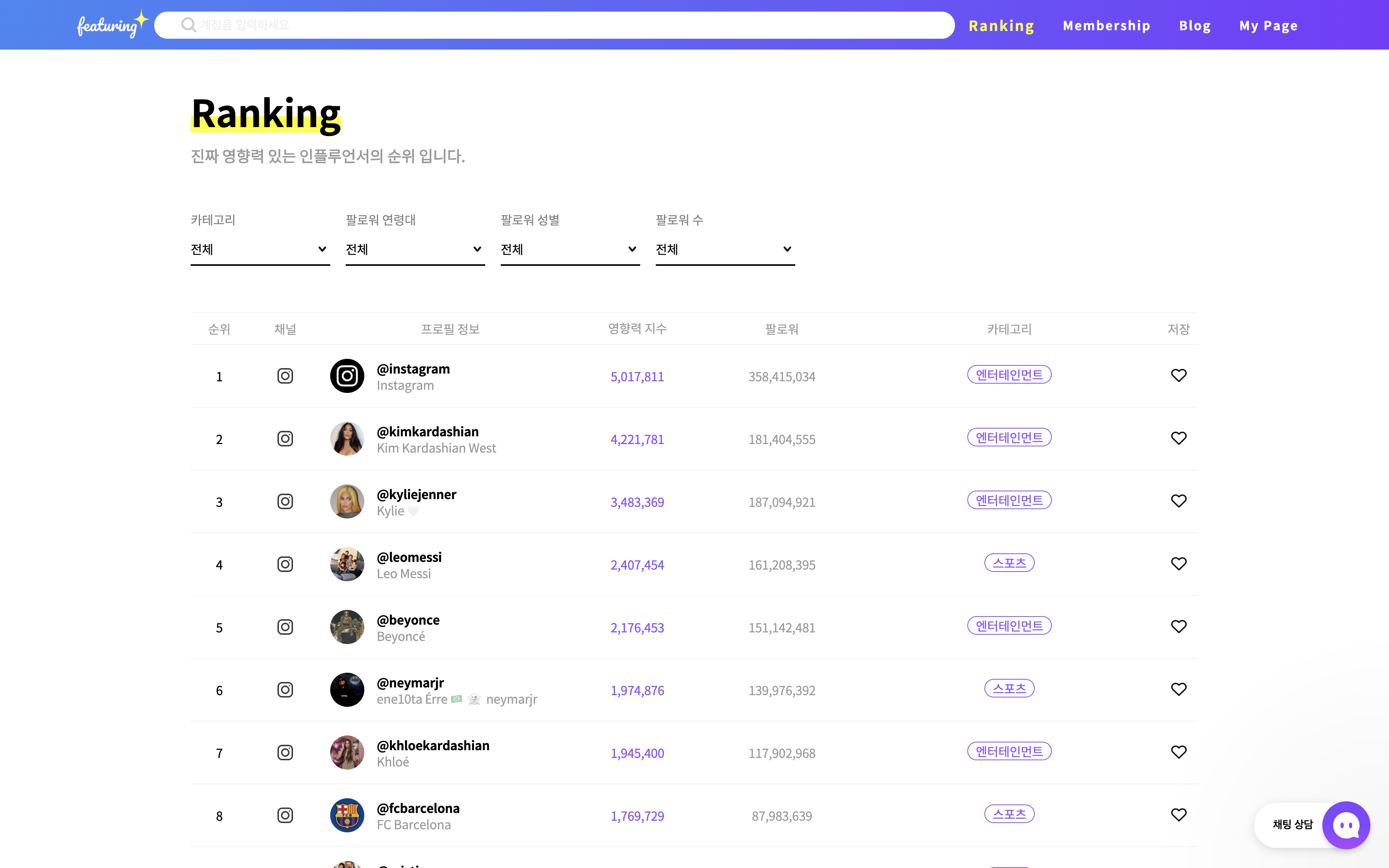Expand the 팔로워 성별 dropdown
Image resolution: width=1389 pixels, height=868 pixels.
coord(570,250)
